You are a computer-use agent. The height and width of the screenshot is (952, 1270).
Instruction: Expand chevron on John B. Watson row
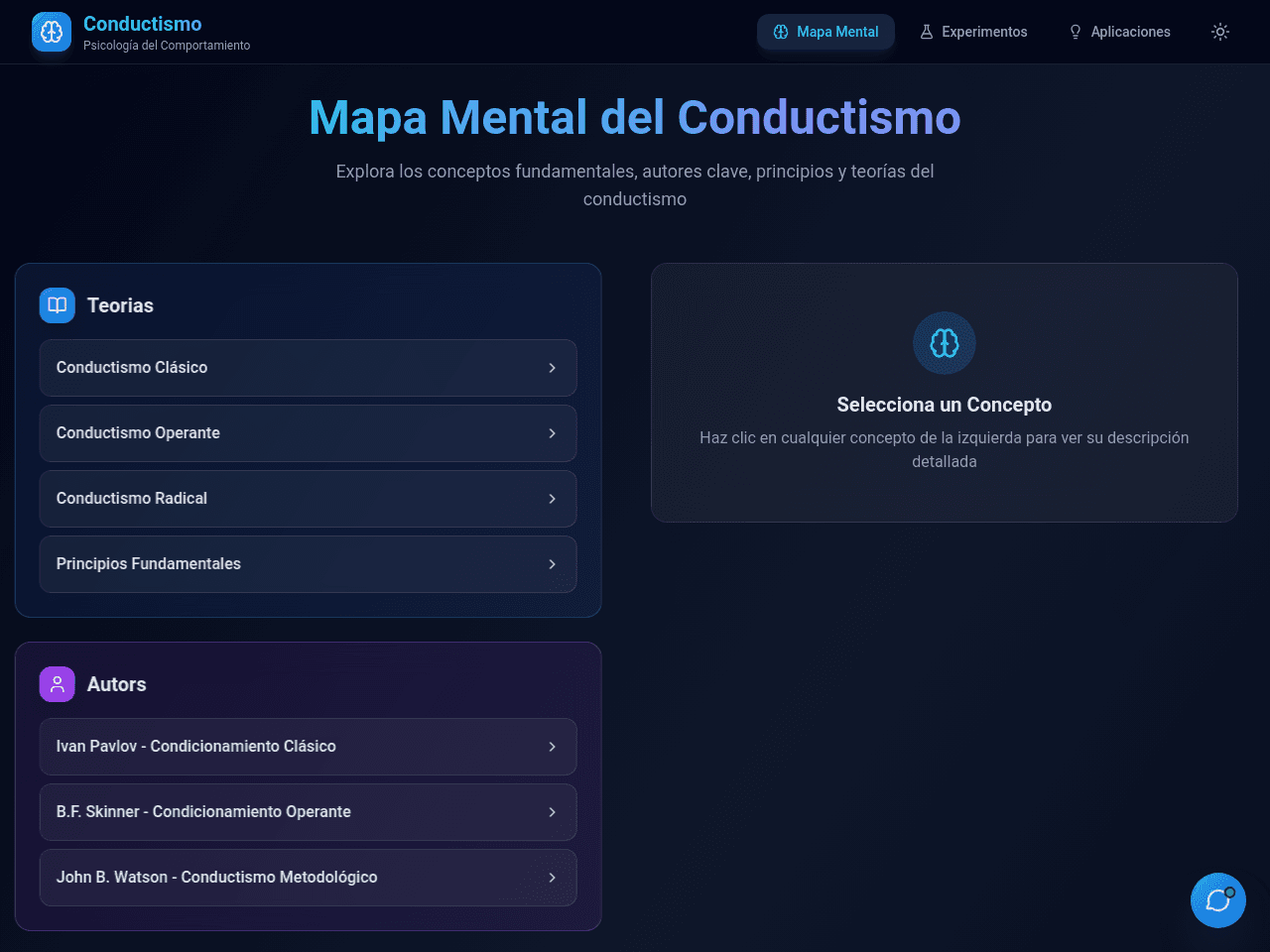click(553, 878)
